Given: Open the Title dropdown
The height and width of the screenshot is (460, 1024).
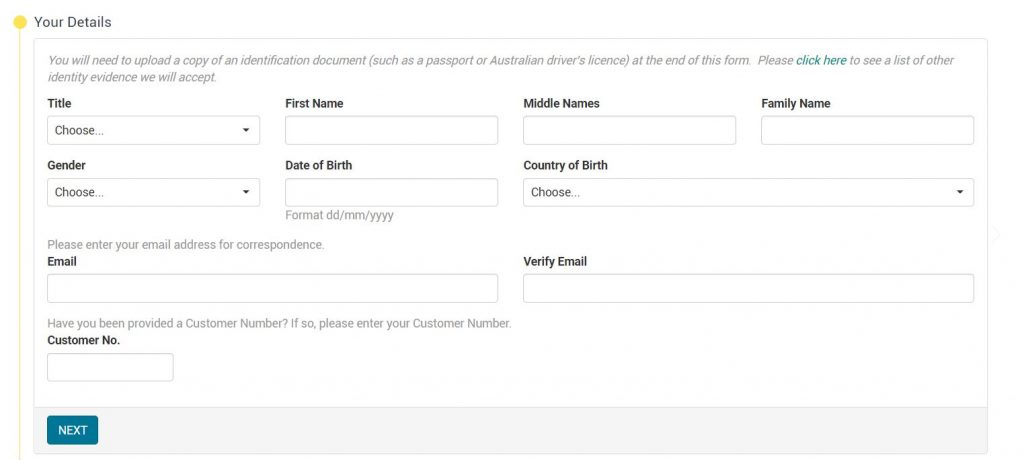Looking at the screenshot, I should (153, 130).
